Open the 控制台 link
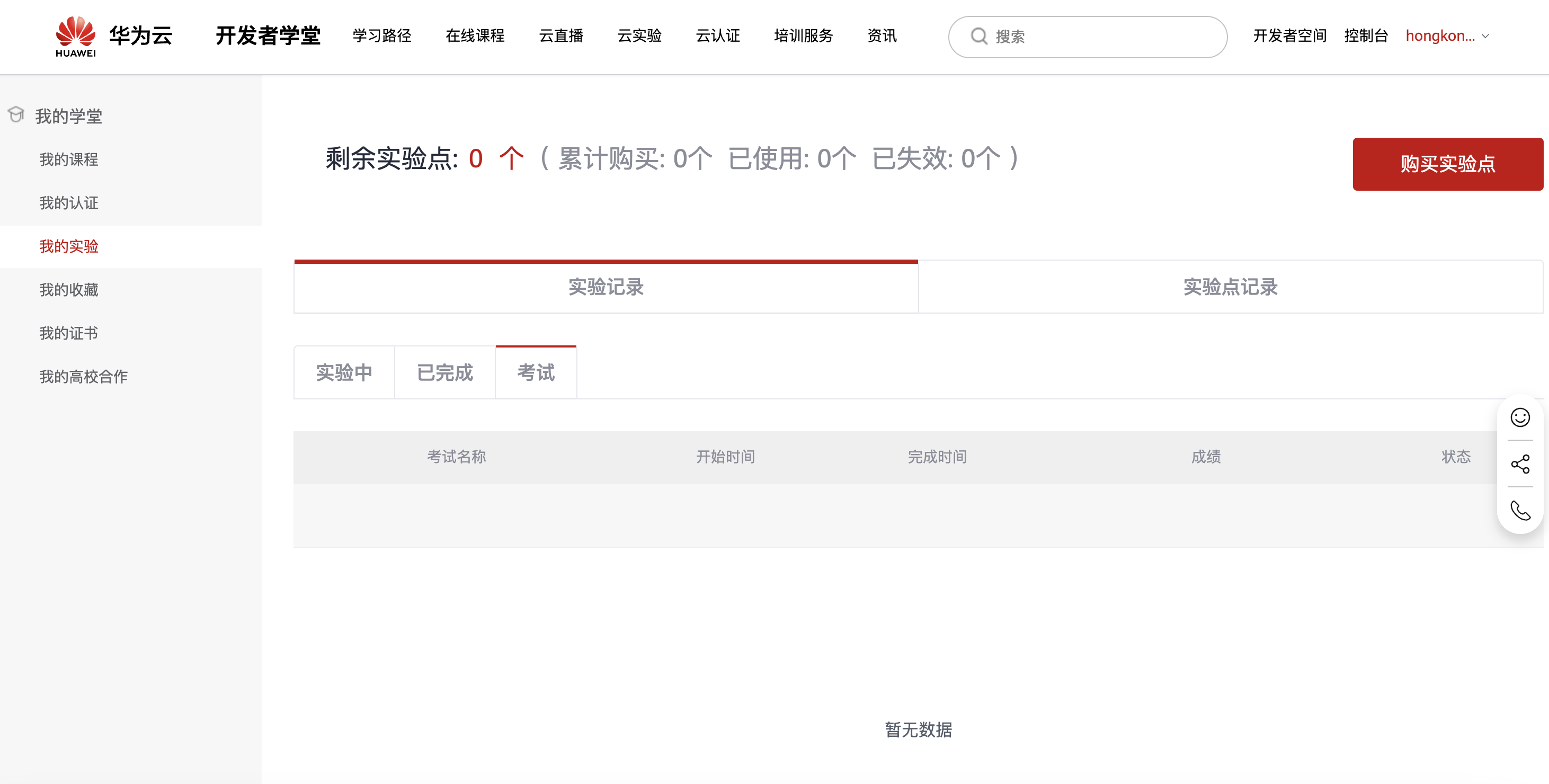Screen dimensions: 1549x784 coord(1366,36)
